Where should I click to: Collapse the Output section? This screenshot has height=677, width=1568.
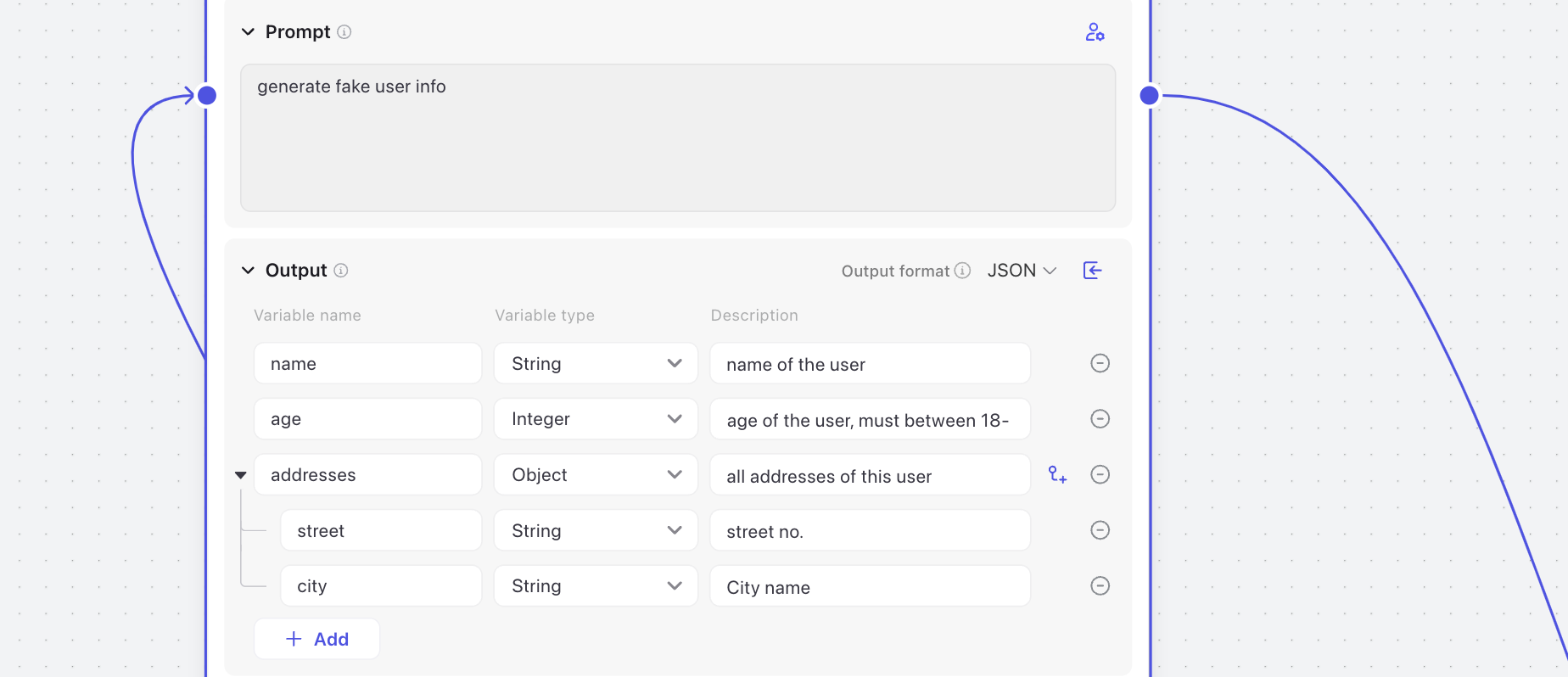click(x=248, y=271)
